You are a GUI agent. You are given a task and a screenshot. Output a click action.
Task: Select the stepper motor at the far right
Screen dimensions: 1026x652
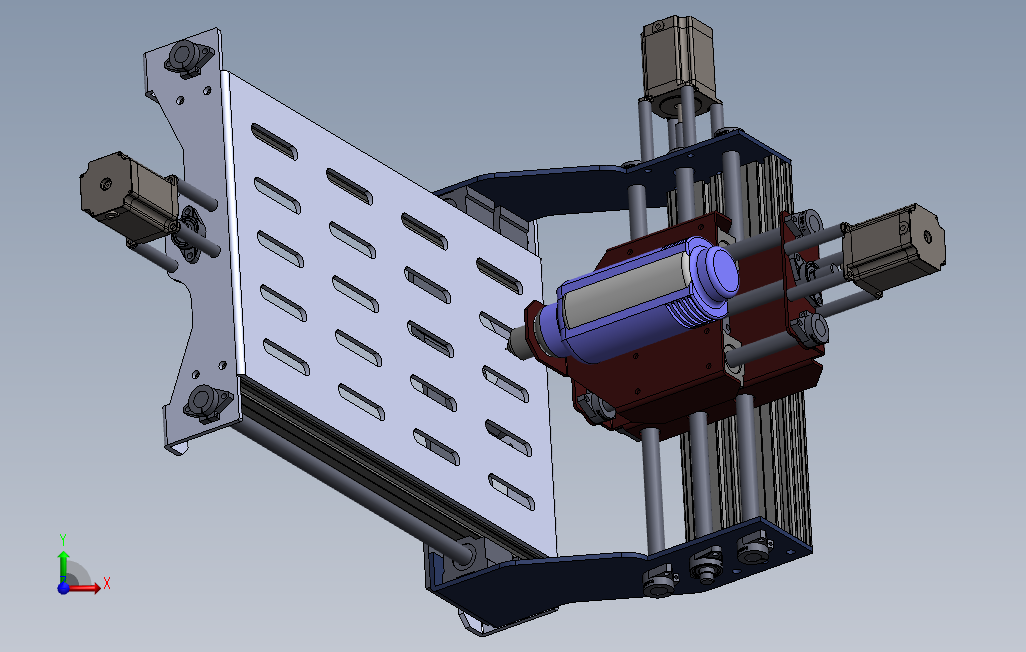pos(894,247)
